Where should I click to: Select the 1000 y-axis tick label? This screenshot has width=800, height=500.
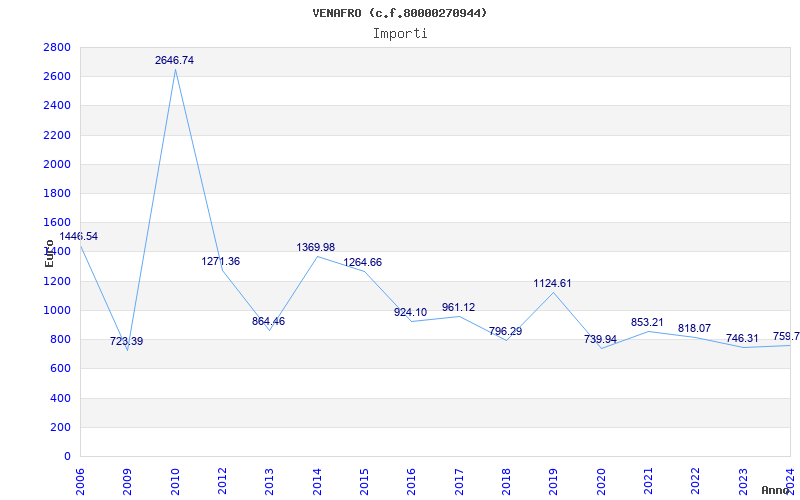click(x=57, y=310)
